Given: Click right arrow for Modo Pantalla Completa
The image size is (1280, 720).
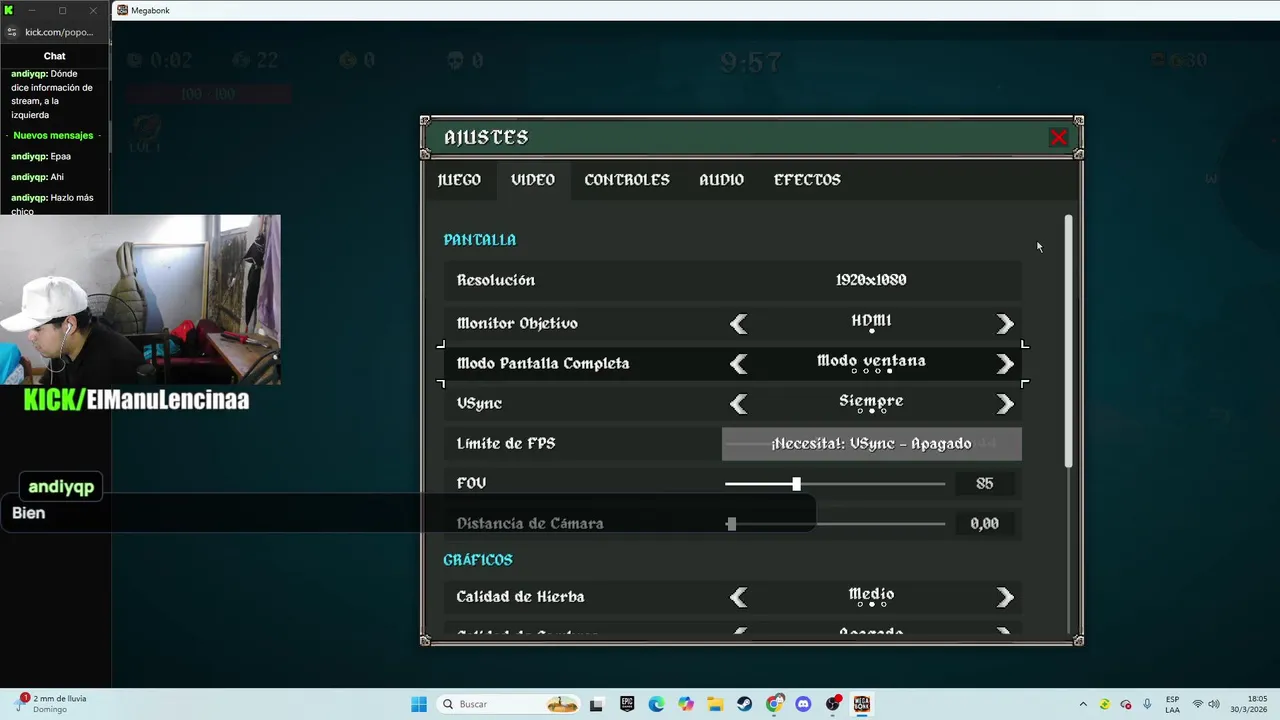Looking at the screenshot, I should (1005, 364).
